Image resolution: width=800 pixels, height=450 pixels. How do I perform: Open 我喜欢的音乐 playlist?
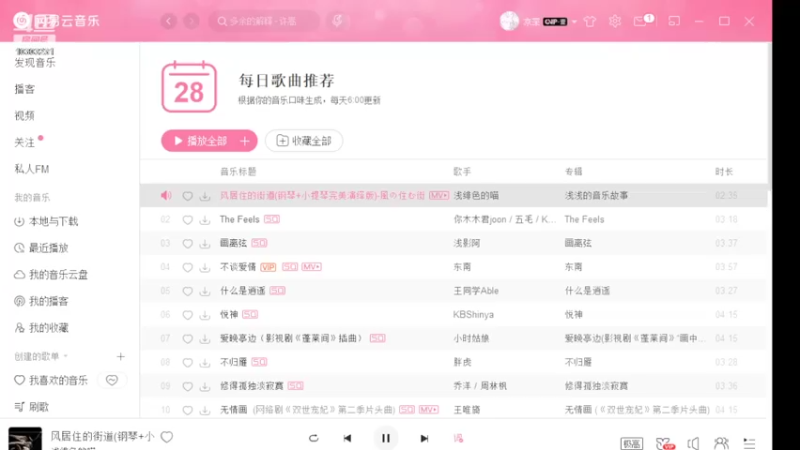[51, 380]
